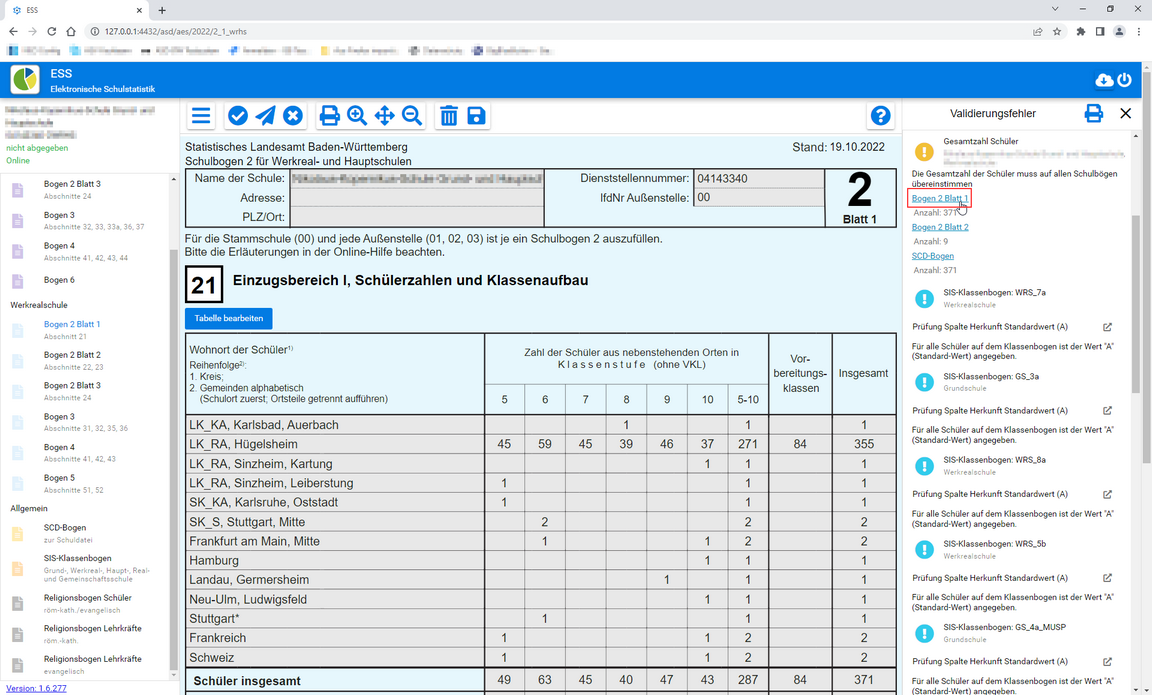Follow the SCD-Bogen link in the error panel
Screen dimensions: 1152x695
(931, 255)
